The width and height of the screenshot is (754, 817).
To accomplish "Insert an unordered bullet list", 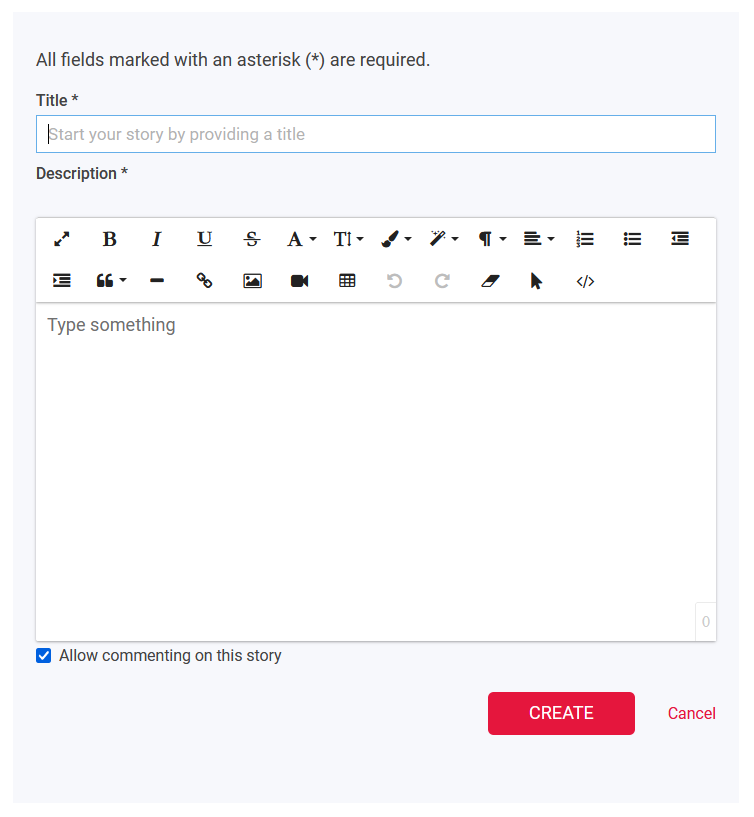I will (633, 239).
